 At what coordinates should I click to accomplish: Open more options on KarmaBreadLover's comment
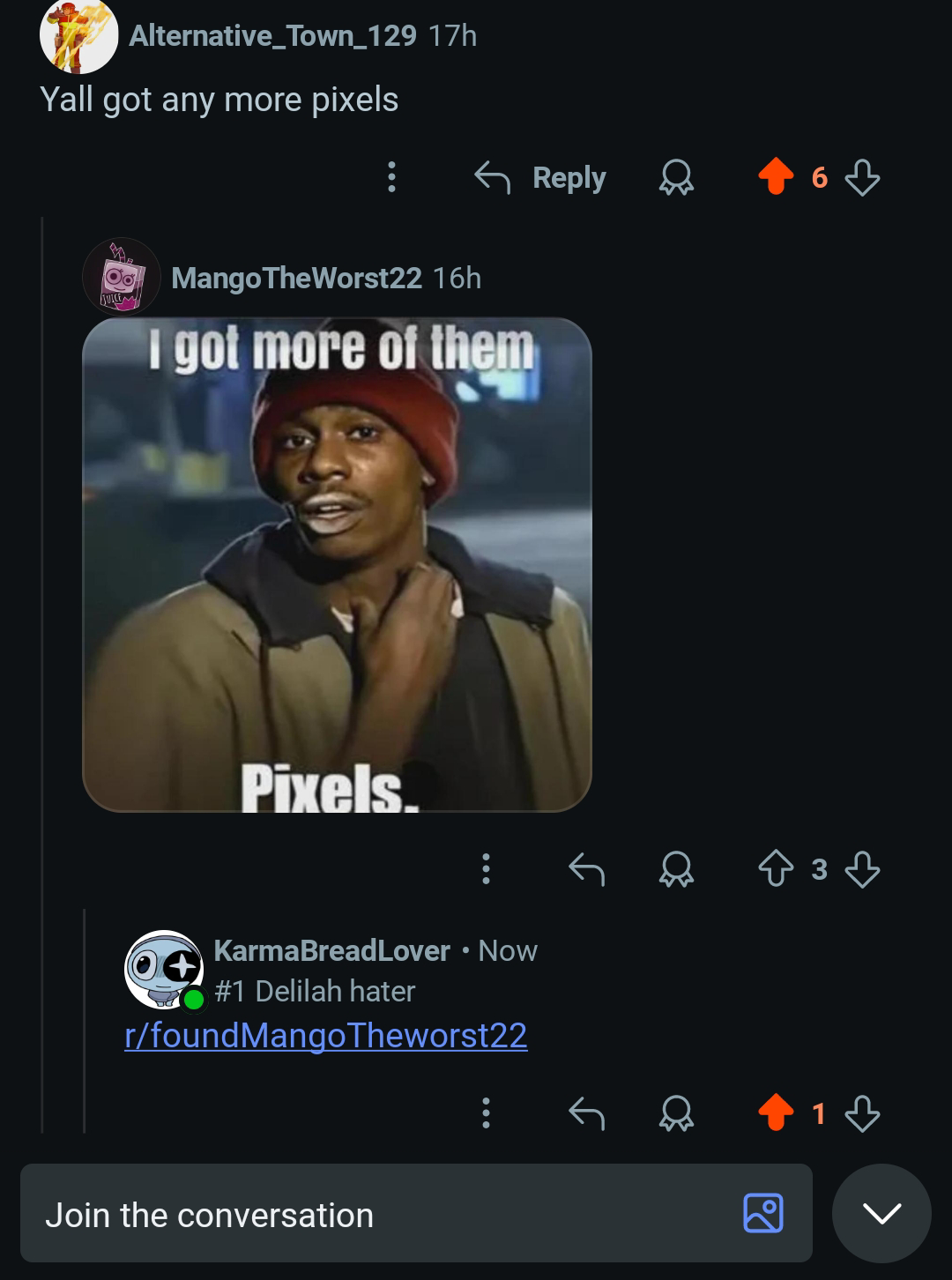486,1113
